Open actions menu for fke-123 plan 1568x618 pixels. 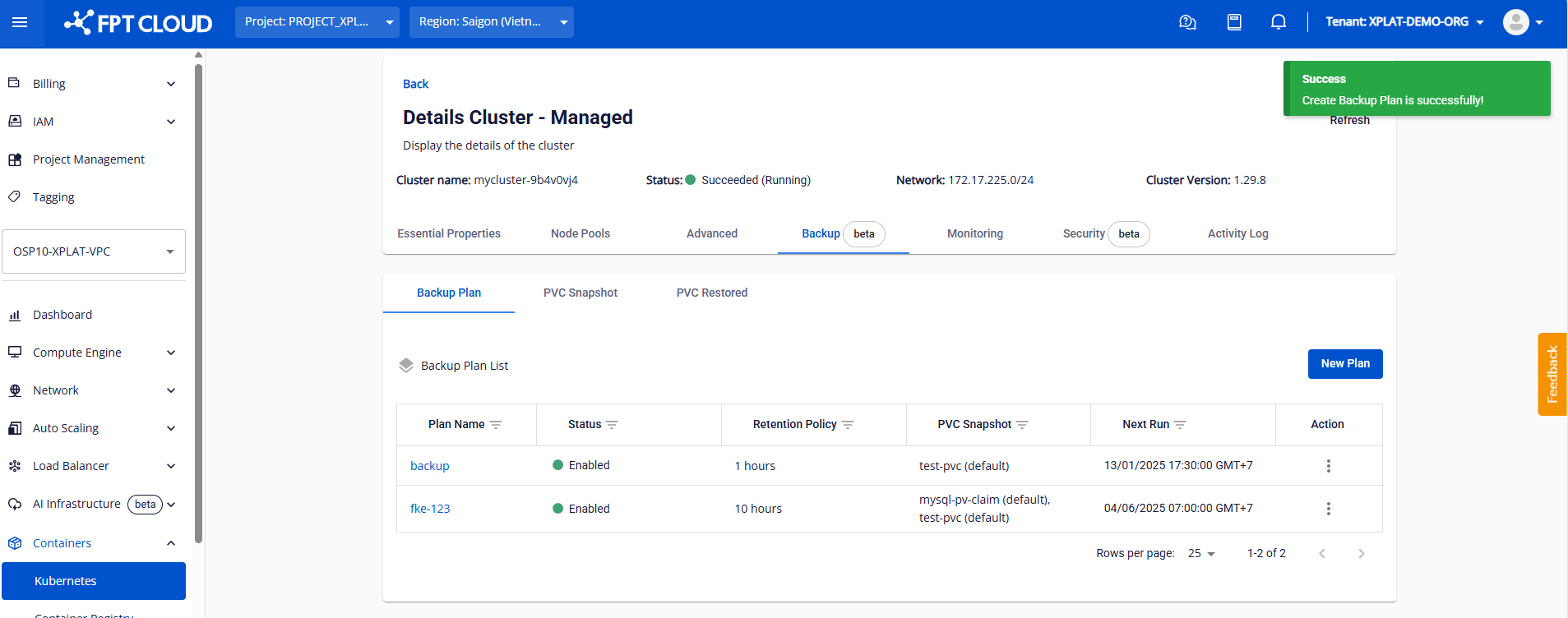point(1328,509)
